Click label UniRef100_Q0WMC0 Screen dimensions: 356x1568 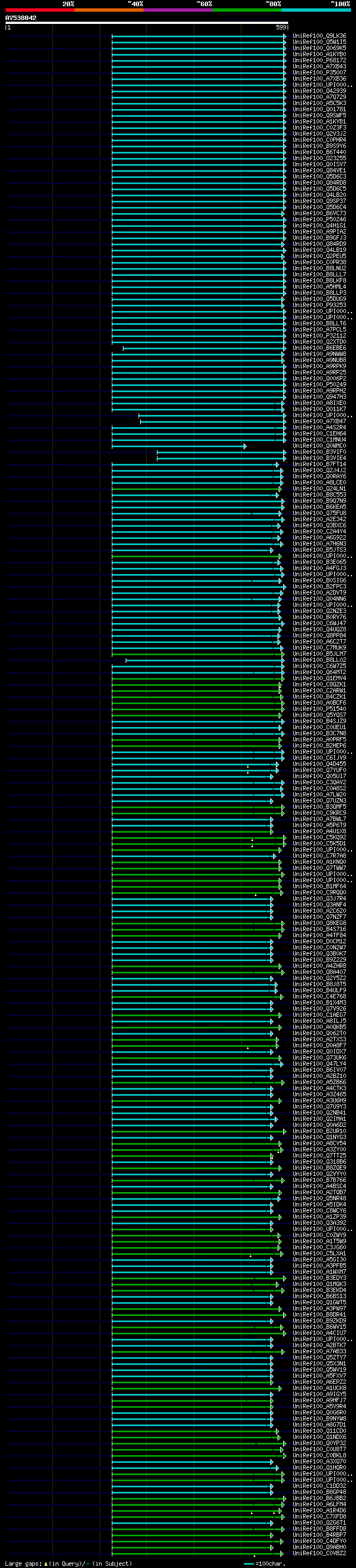point(319,446)
